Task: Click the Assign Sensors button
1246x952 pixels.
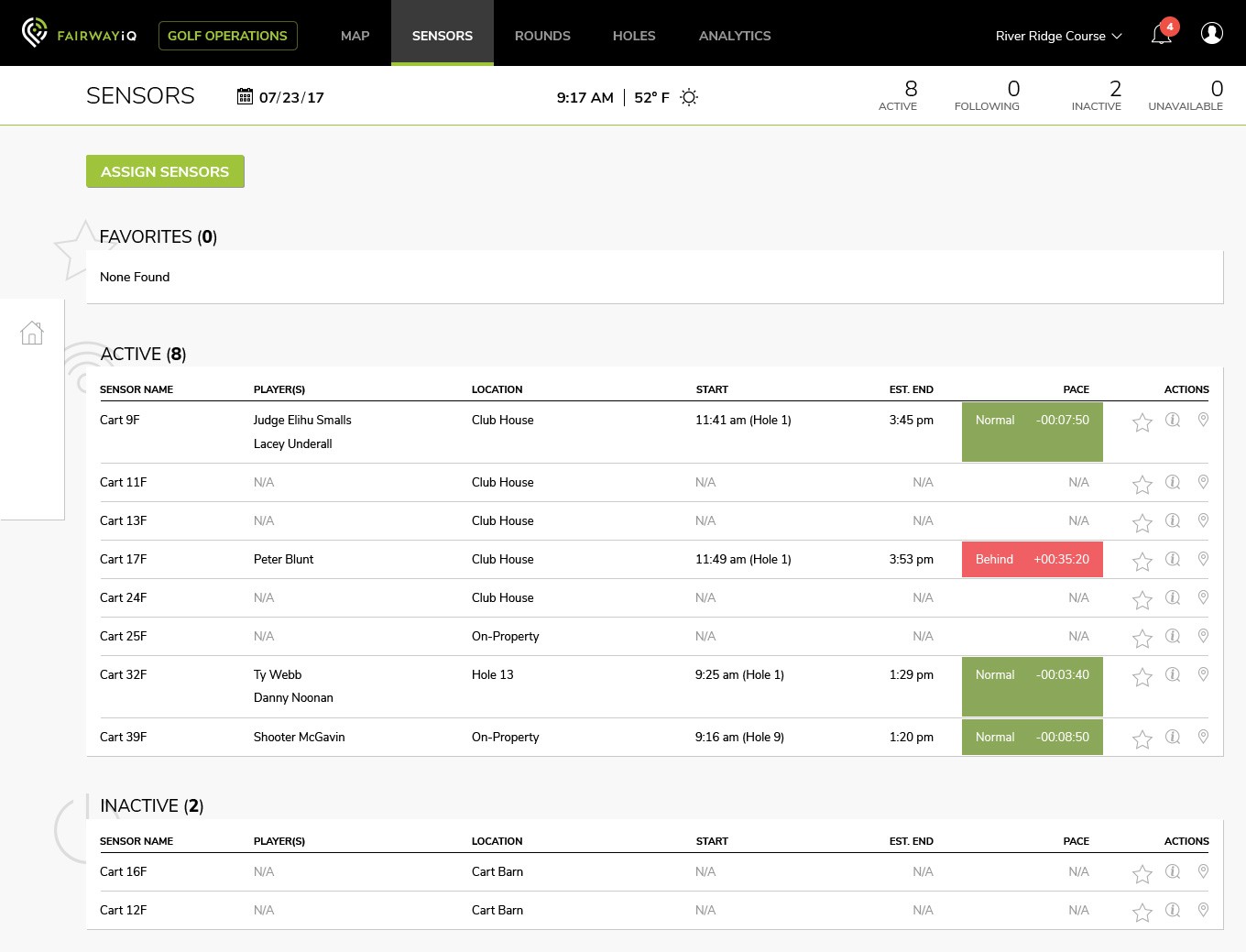Action: coord(165,171)
